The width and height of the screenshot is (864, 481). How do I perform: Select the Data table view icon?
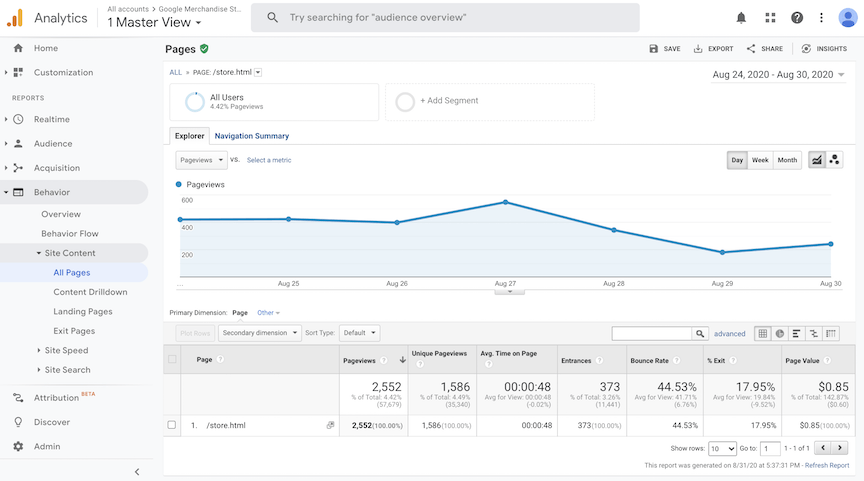[x=763, y=333]
